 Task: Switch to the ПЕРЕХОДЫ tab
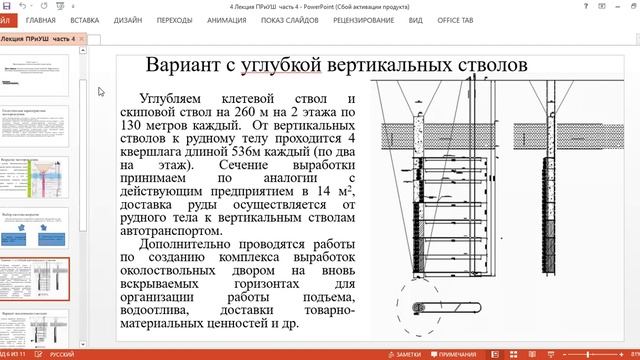tap(174, 20)
